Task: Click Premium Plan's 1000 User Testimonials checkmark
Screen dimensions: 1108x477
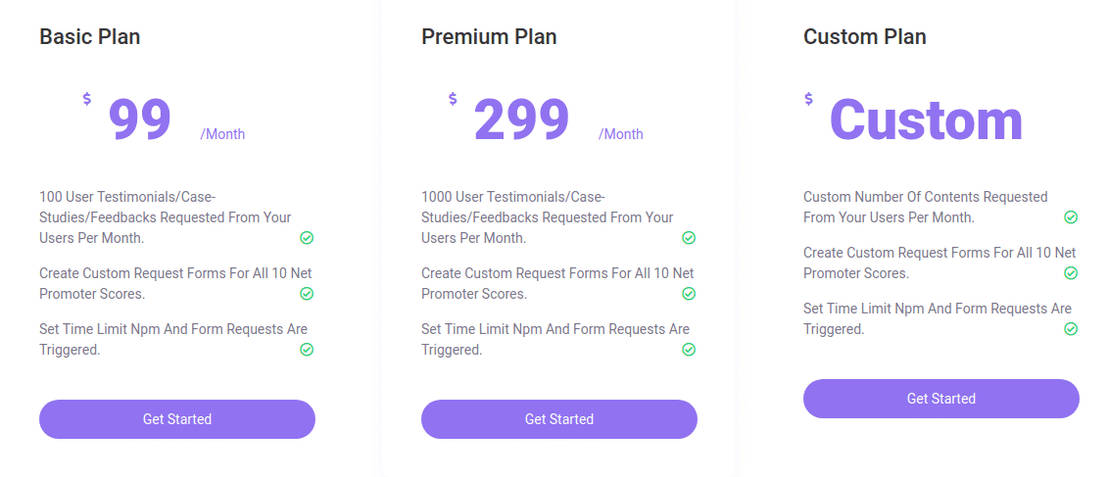Action: click(x=689, y=238)
